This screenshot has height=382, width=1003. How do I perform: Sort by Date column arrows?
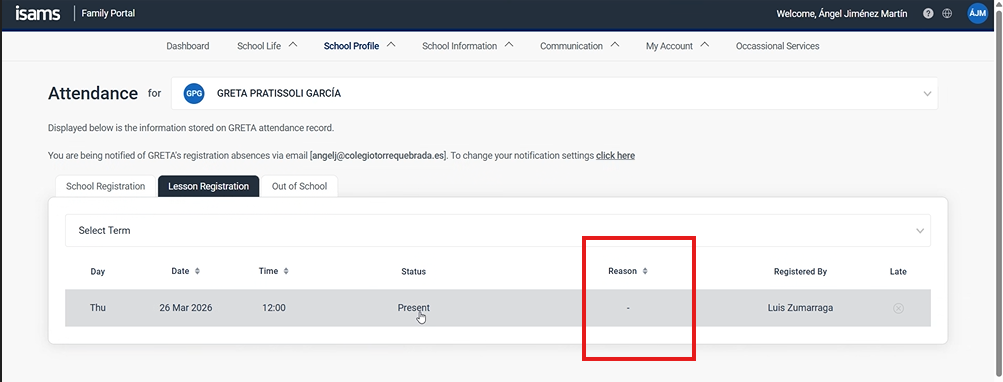tap(197, 271)
